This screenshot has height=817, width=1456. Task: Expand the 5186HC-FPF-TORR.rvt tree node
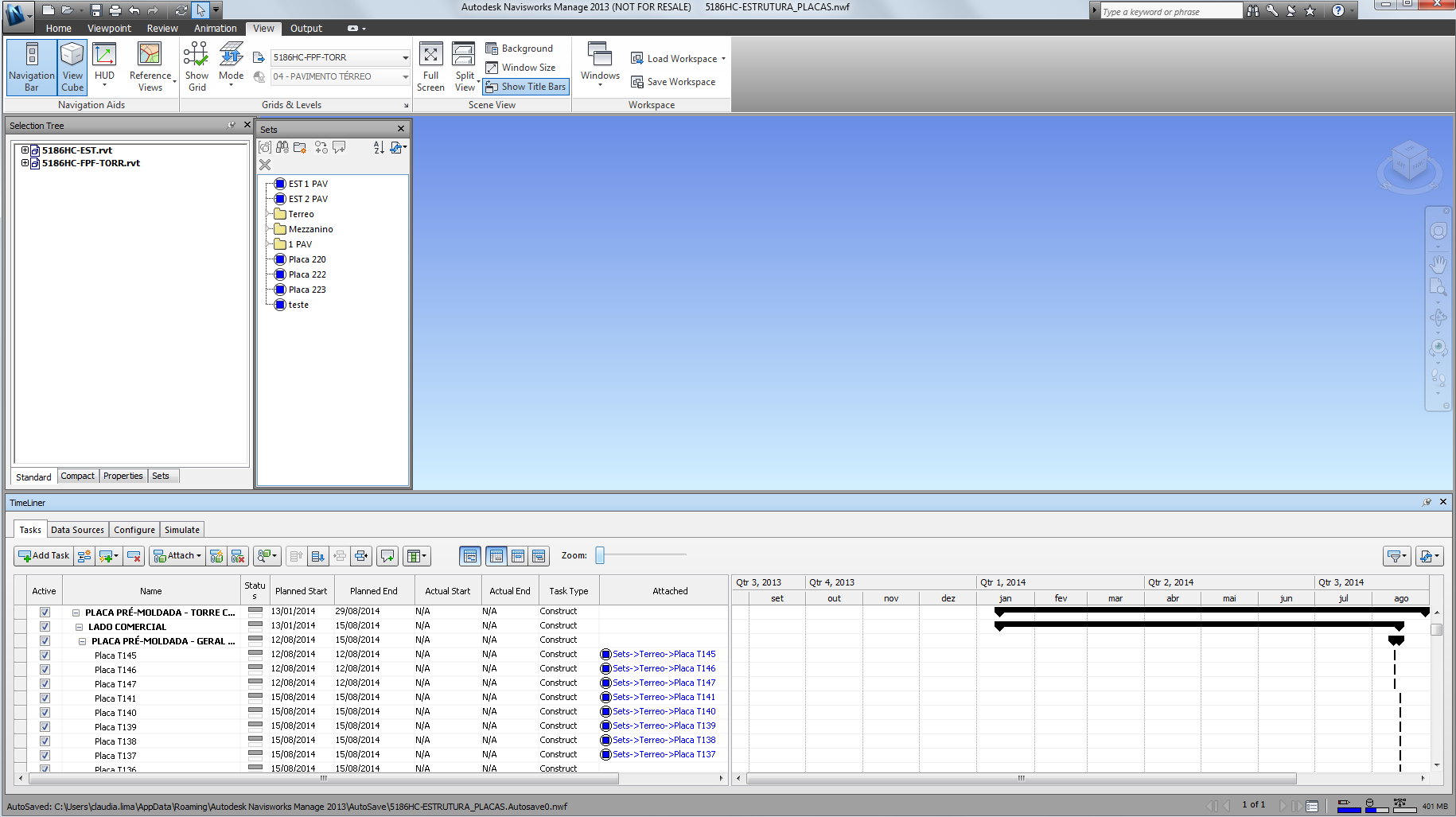click(25, 163)
